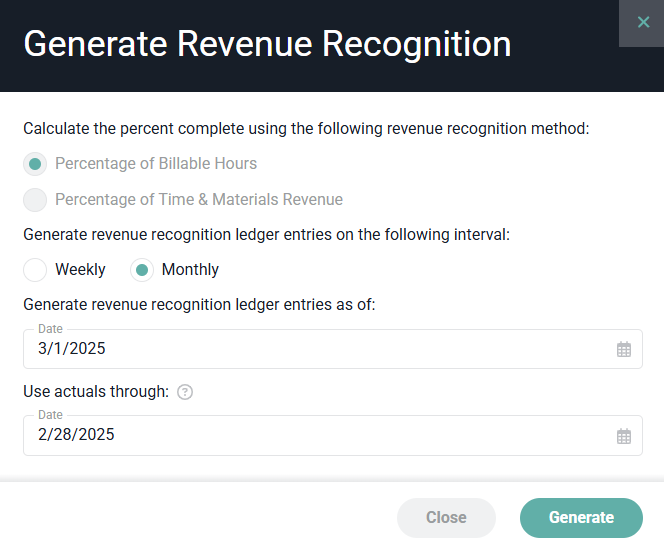Close the dialog with the X icon

tap(642, 22)
